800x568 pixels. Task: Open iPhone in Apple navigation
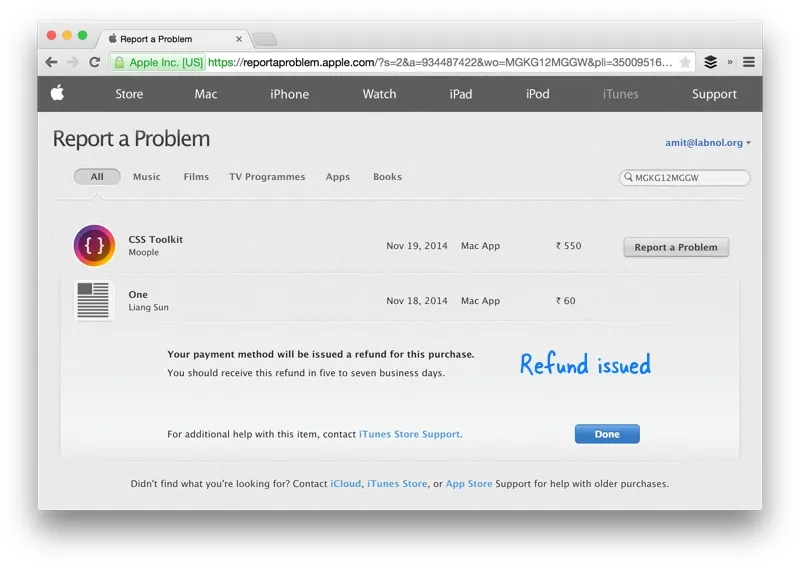pos(289,94)
